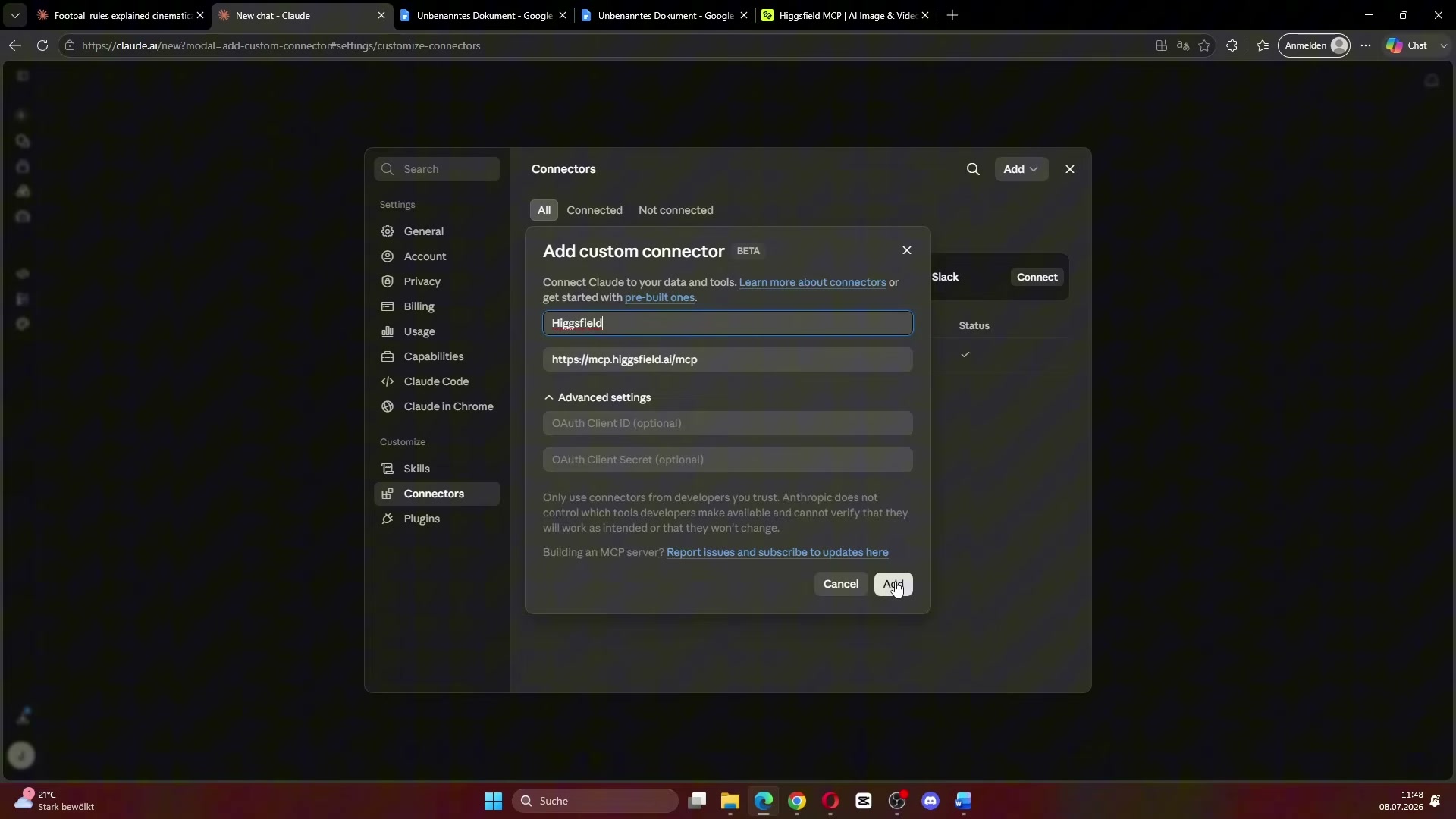1456x819 pixels.
Task: Go back in browser history
Action: coord(15,45)
